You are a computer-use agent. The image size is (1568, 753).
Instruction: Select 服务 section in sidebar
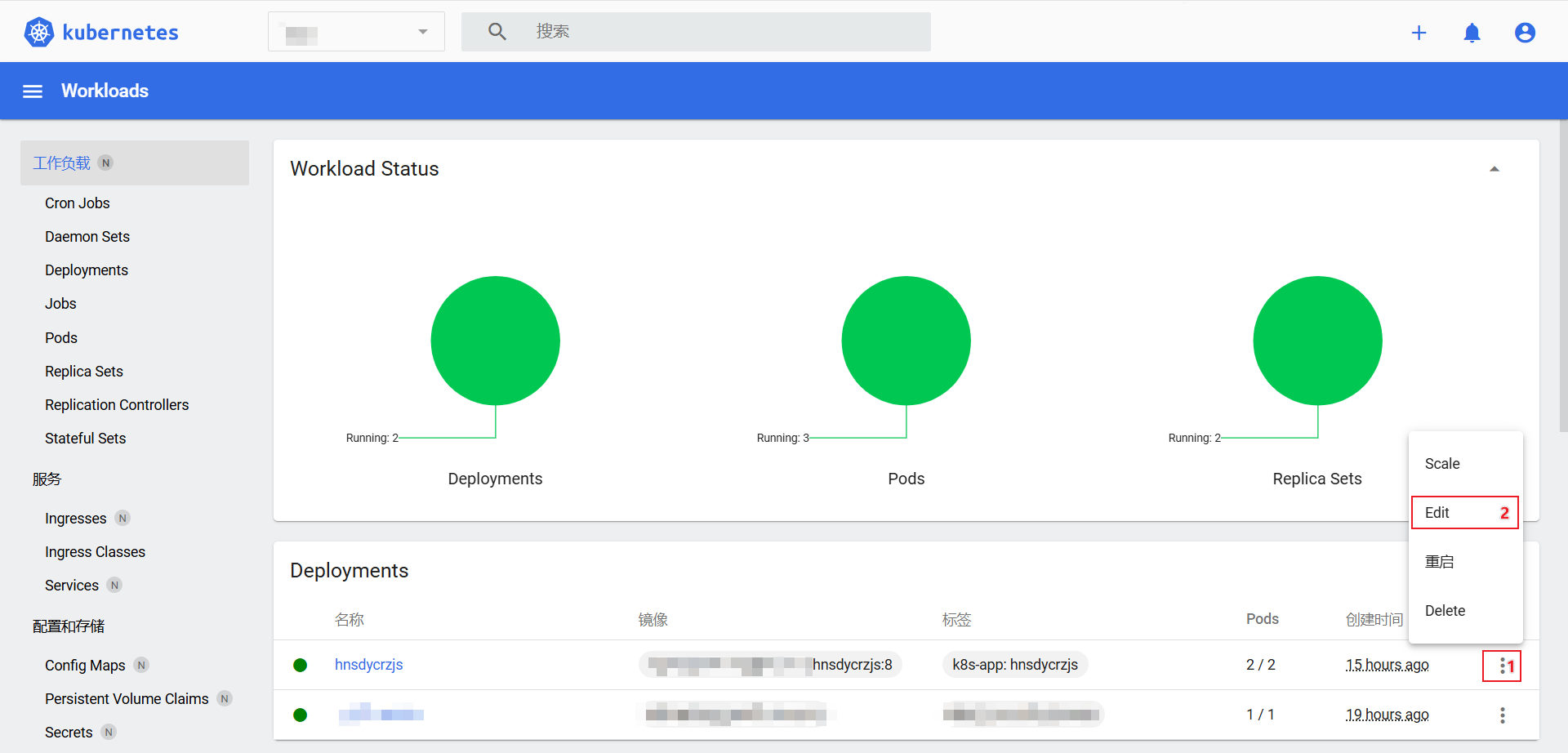click(x=47, y=479)
